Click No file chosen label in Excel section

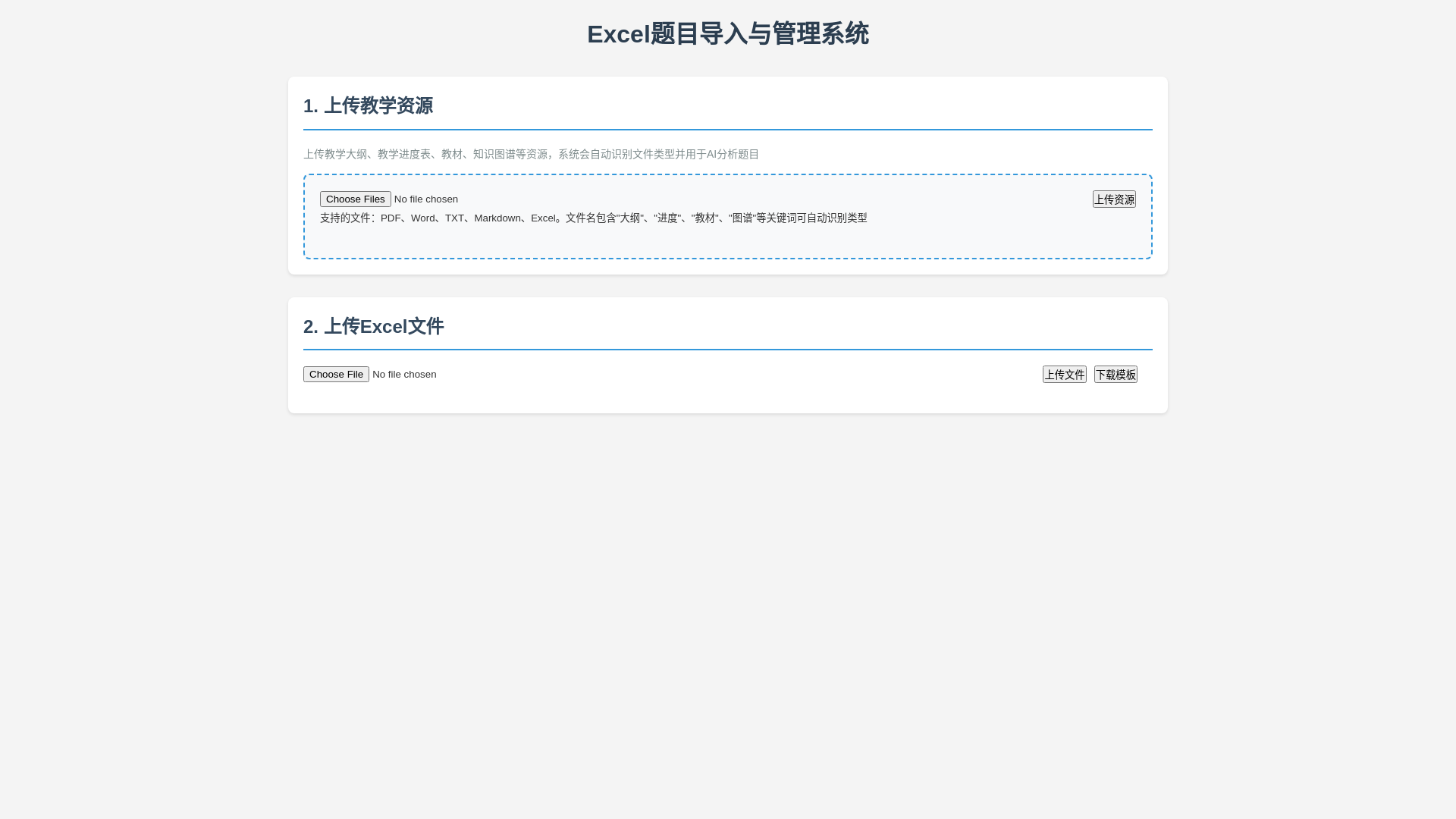(404, 374)
